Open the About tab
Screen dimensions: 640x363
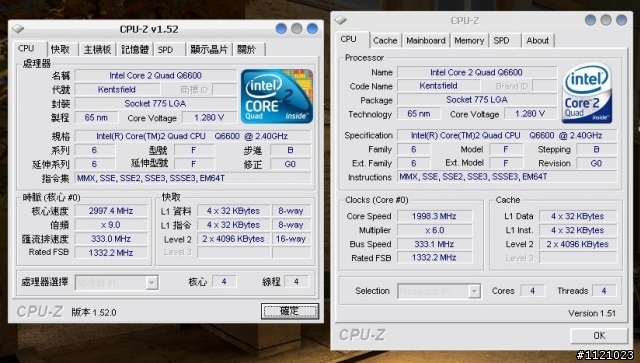coord(538,40)
